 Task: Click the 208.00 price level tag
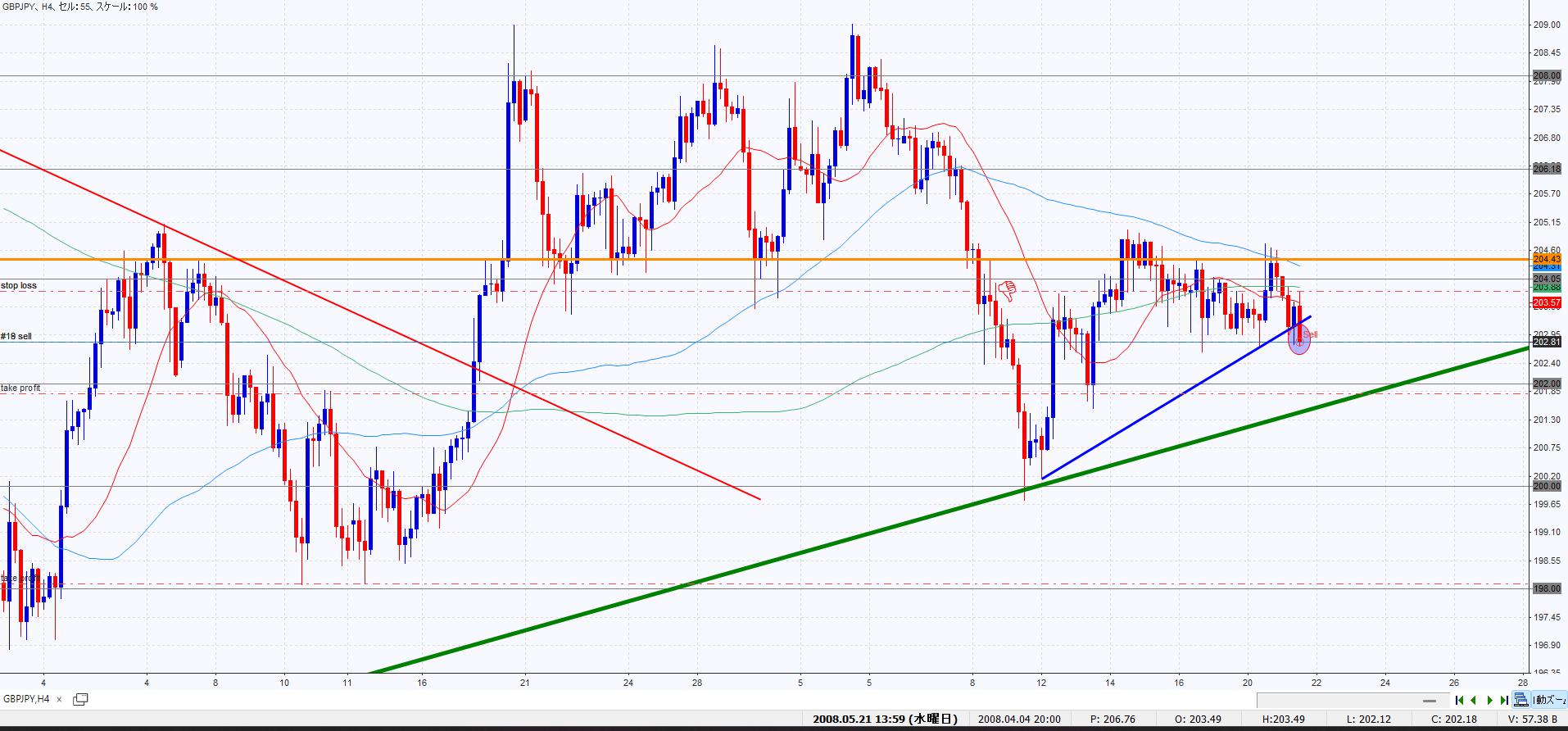(x=1547, y=75)
